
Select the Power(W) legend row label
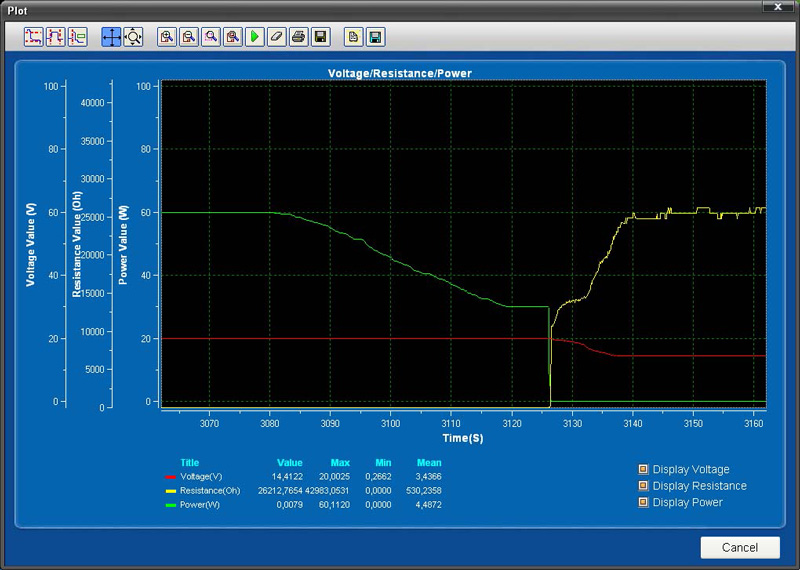[x=201, y=505]
